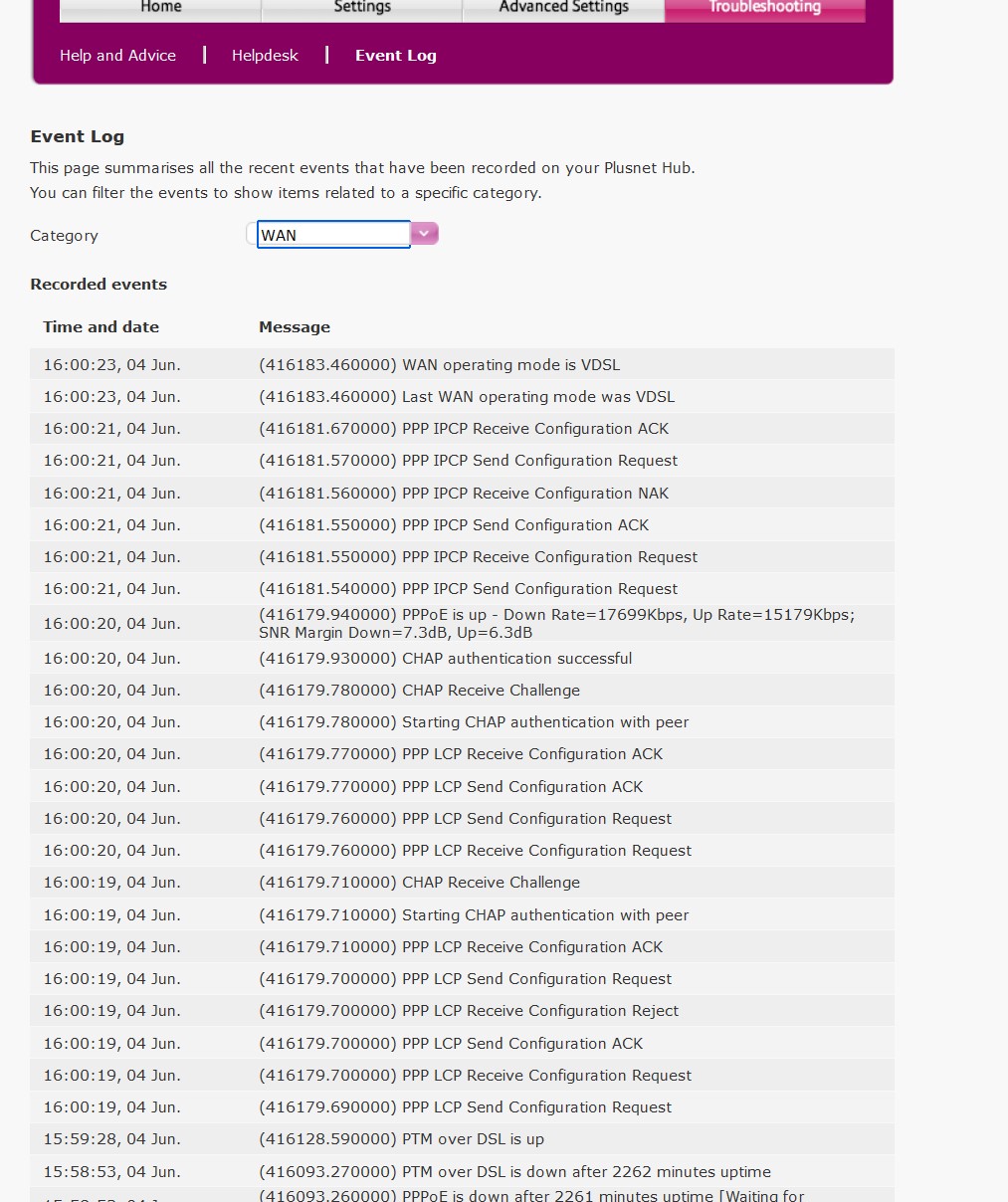Expand the WAN category selector
This screenshot has width=1008, height=1202.
[424, 233]
